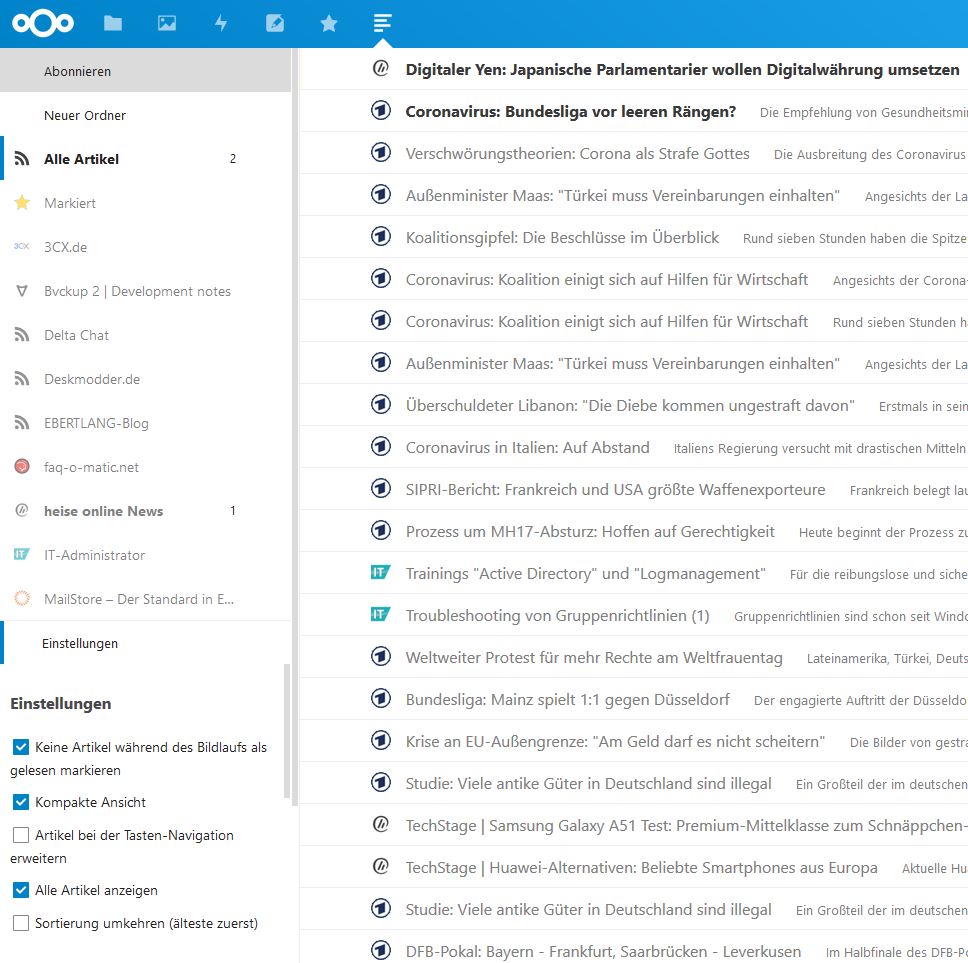Open the Activity lightning bolt icon
968x963 pixels.
221,23
